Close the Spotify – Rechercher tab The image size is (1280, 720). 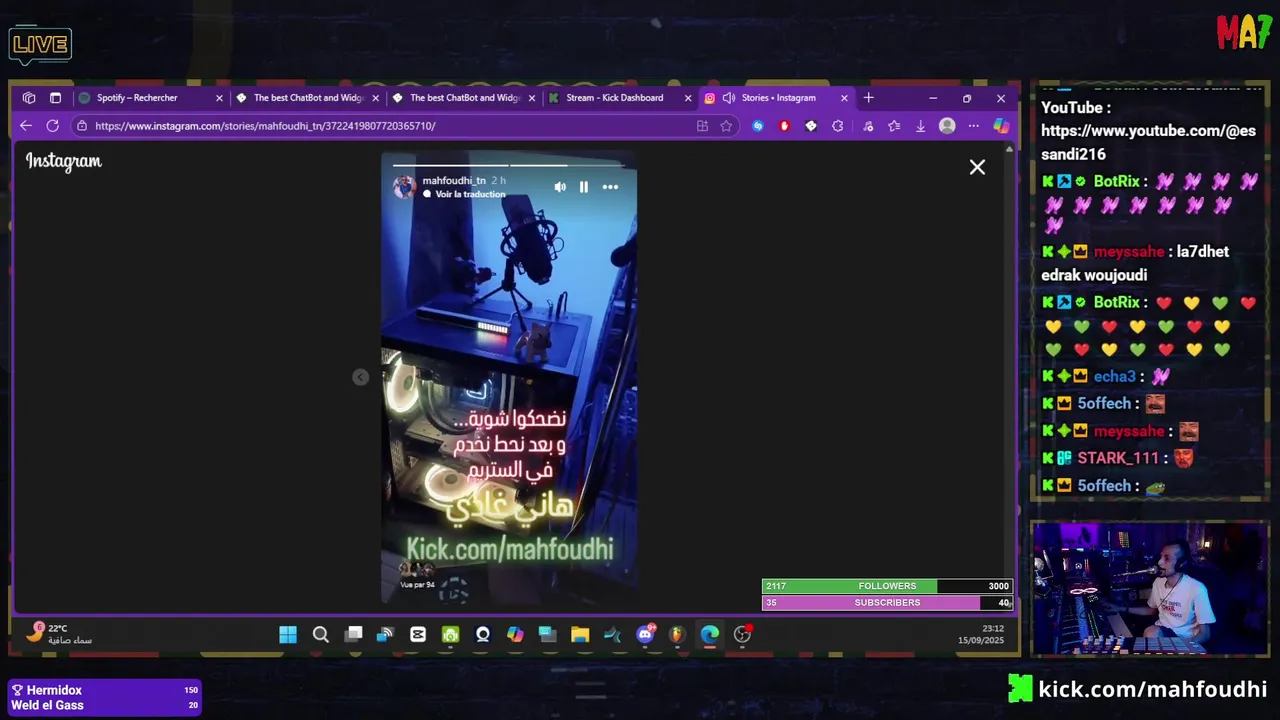219,98
